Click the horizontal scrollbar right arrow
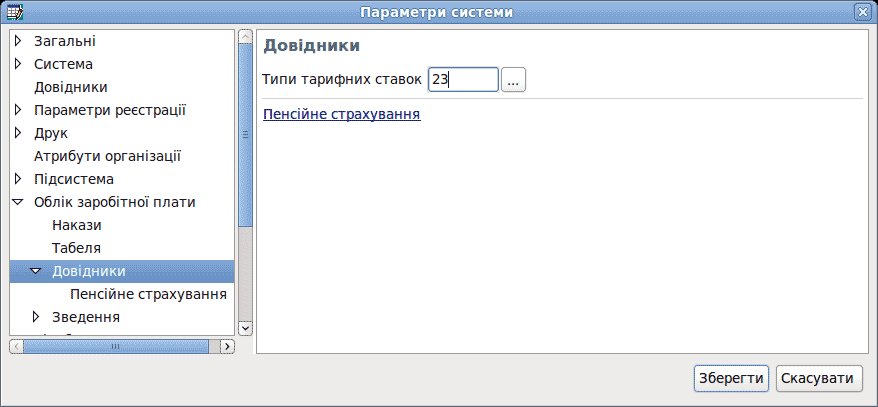The height and width of the screenshot is (407, 878). [x=227, y=347]
